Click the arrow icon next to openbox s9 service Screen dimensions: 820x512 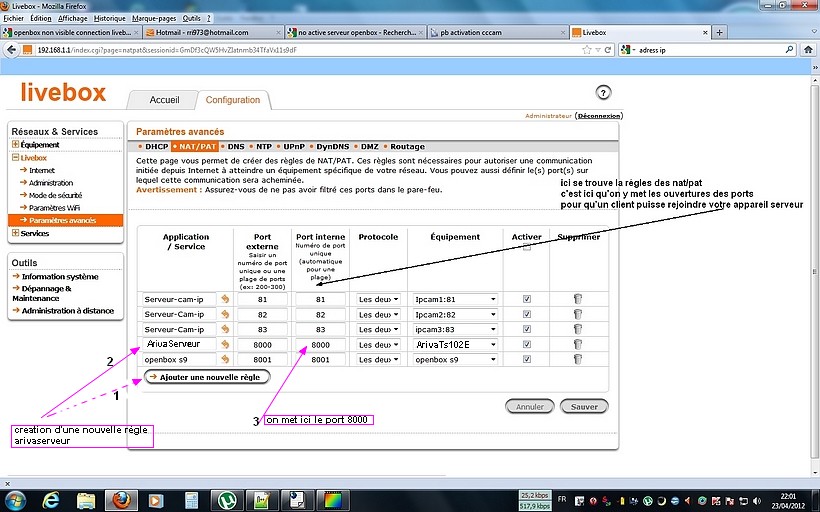click(x=225, y=359)
